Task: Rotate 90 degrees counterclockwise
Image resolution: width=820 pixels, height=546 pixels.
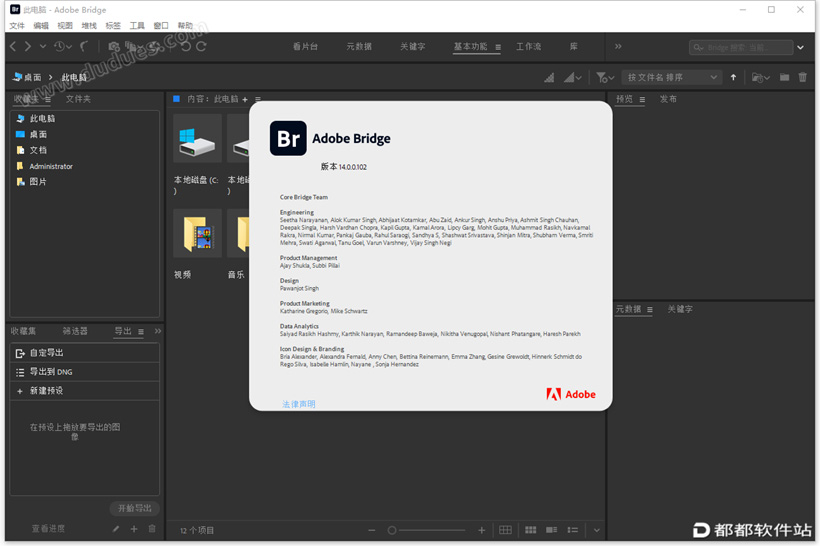Action: pyautogui.click(x=186, y=47)
